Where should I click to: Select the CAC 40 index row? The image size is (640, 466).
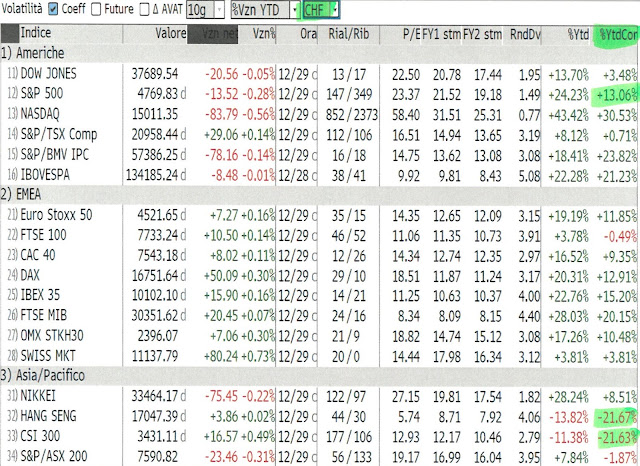pos(319,255)
